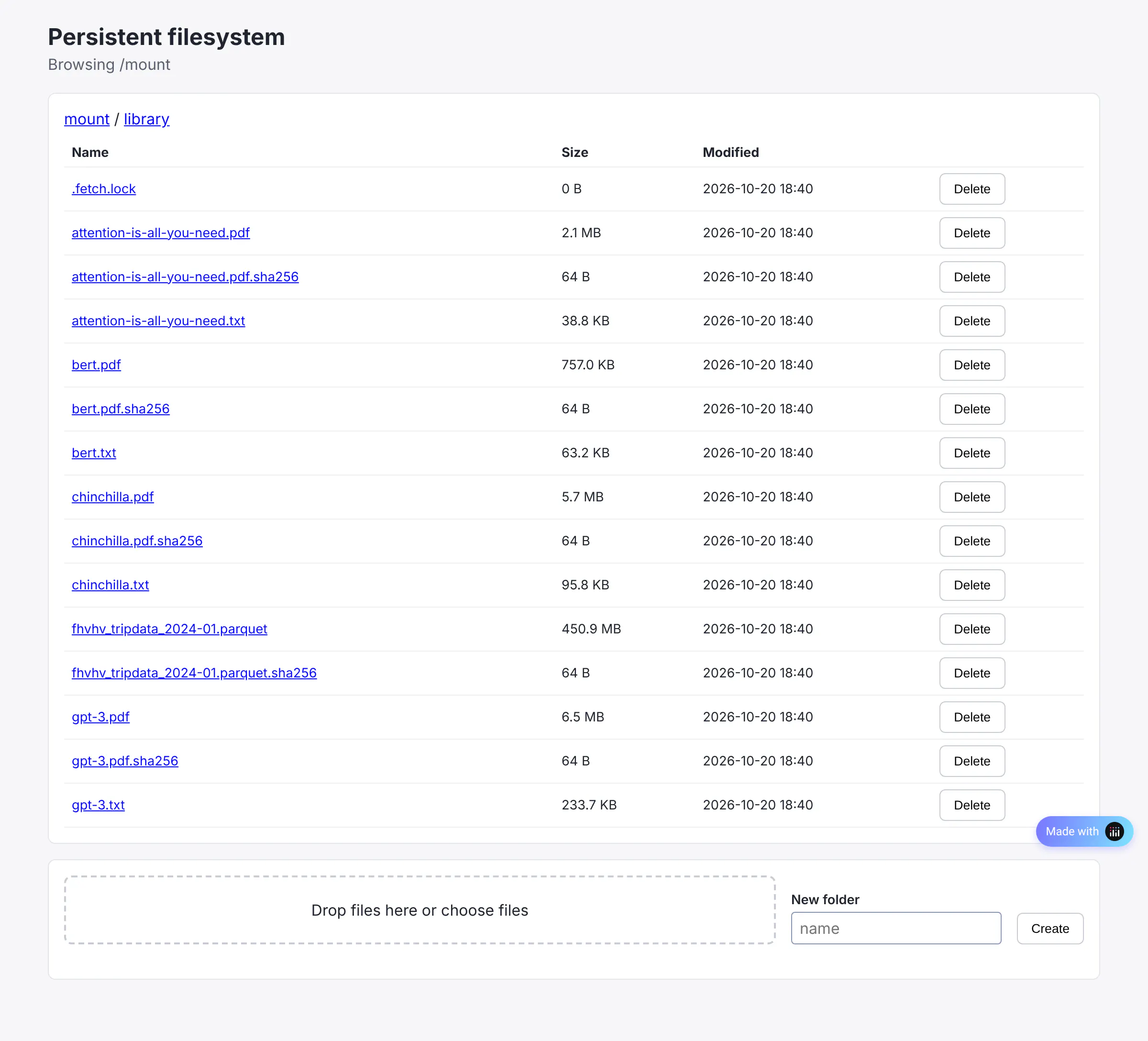1148x1041 pixels.
Task: Open fhvhv_tripdata_2024-01.parquet
Action: (169, 629)
